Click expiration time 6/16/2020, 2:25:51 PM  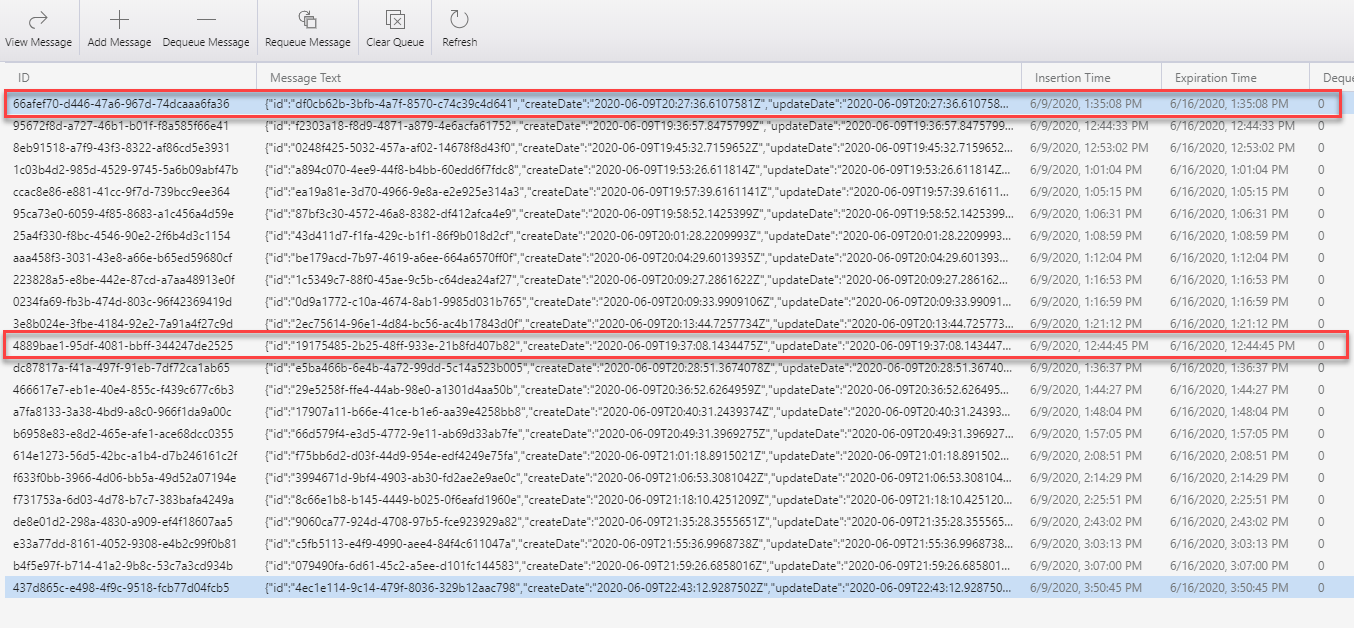tap(1229, 500)
